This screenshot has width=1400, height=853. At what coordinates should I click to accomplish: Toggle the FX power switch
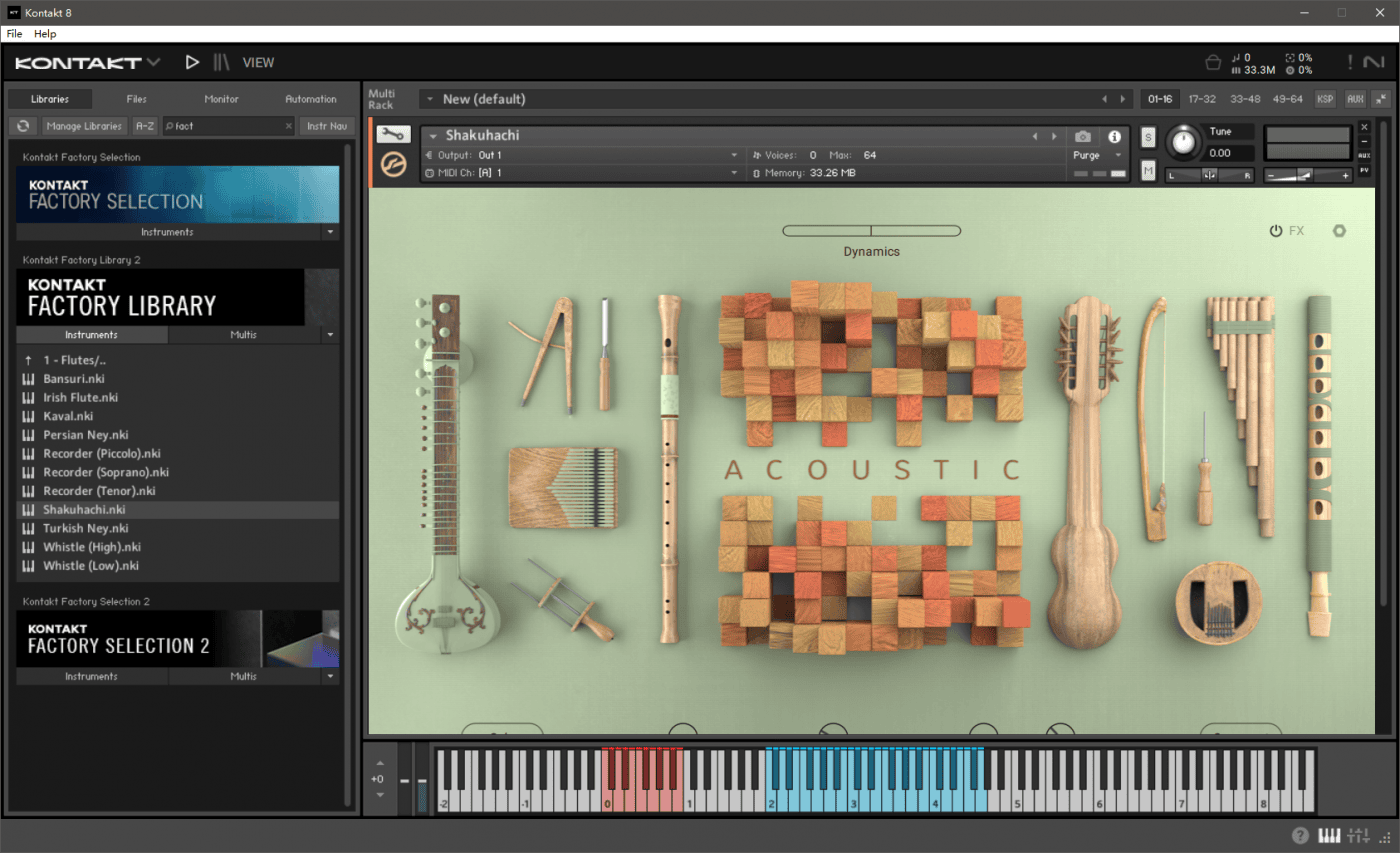pos(1276,231)
